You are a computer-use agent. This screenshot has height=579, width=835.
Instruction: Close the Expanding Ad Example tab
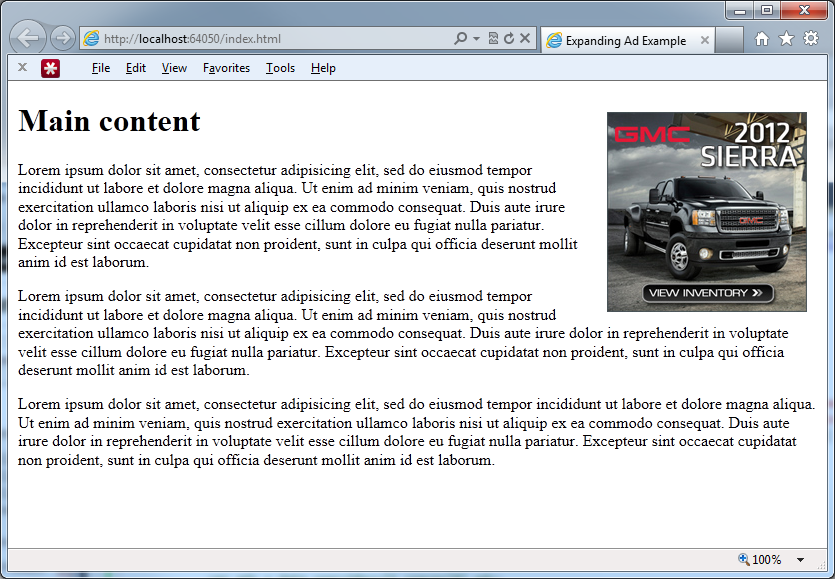click(705, 40)
